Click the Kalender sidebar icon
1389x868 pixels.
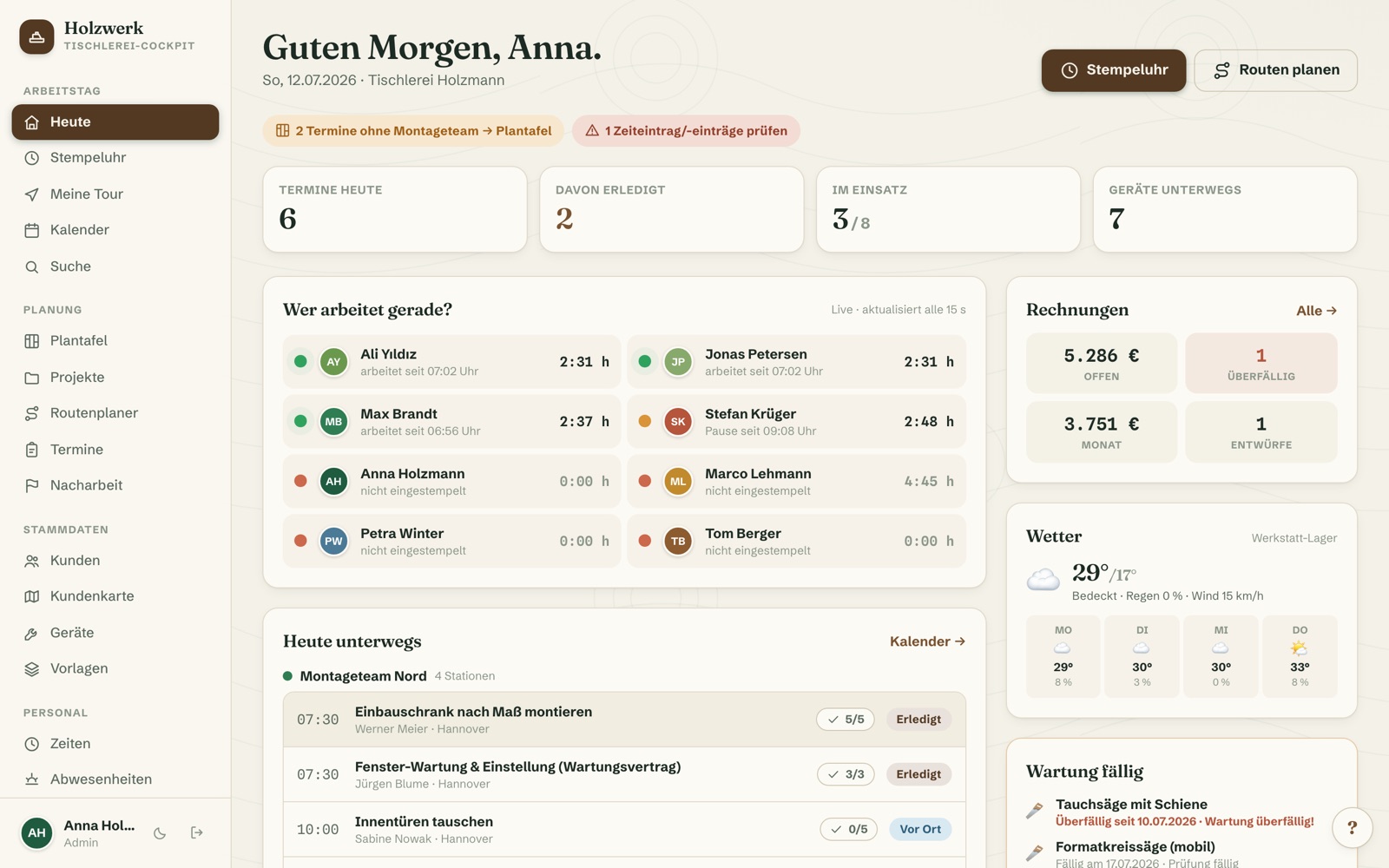32,230
